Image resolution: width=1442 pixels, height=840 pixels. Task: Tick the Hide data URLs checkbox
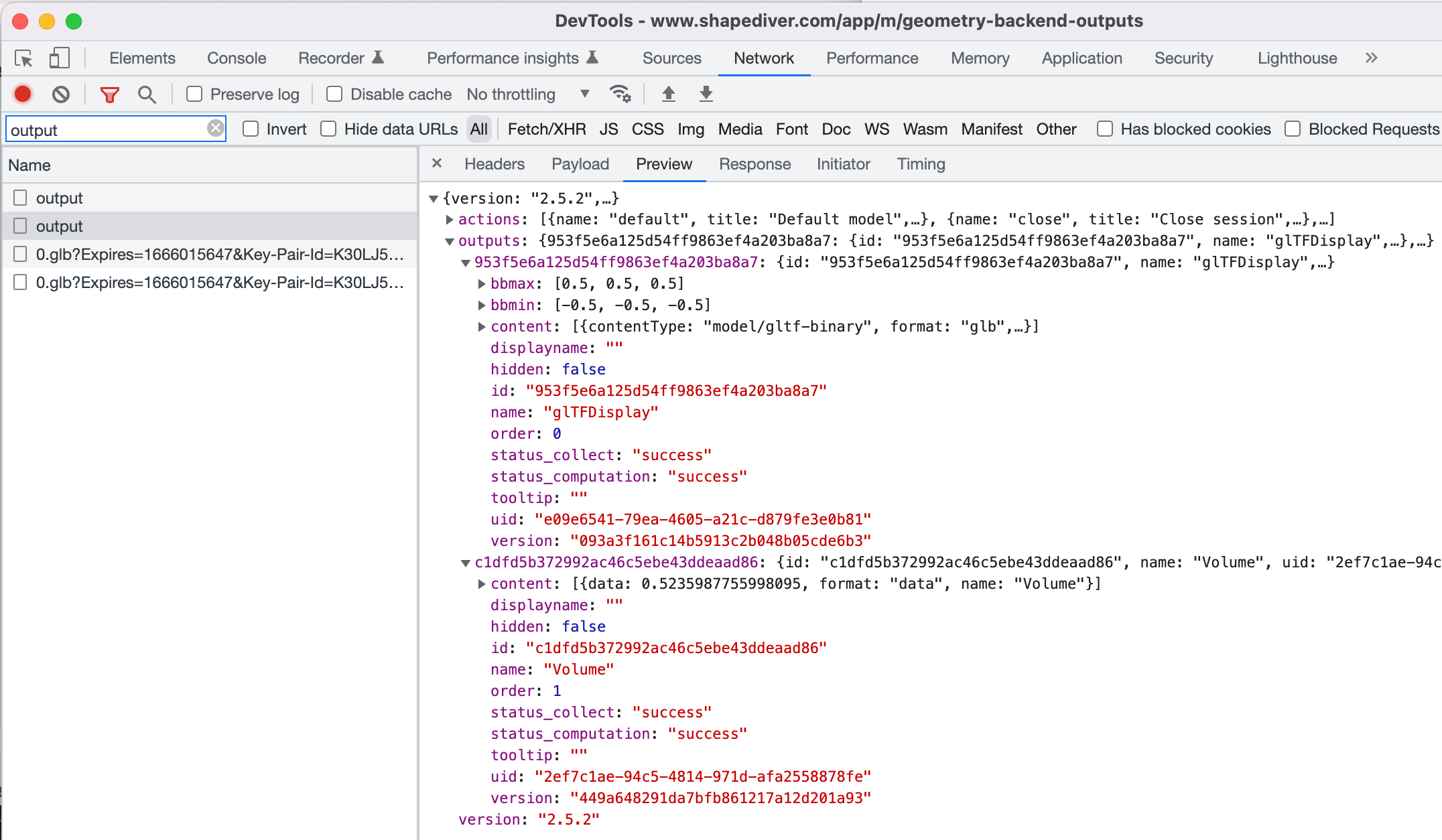[x=328, y=129]
